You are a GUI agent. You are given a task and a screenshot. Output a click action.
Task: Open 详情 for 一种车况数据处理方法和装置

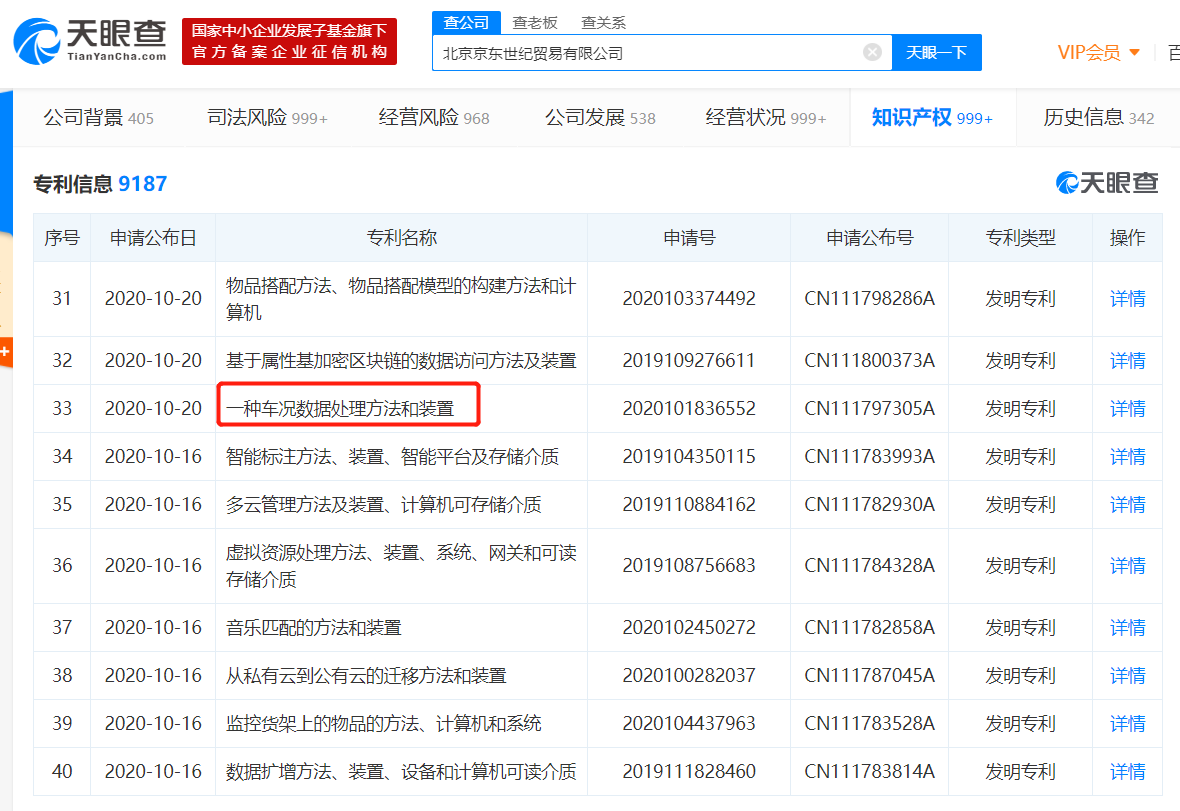[x=1127, y=409]
